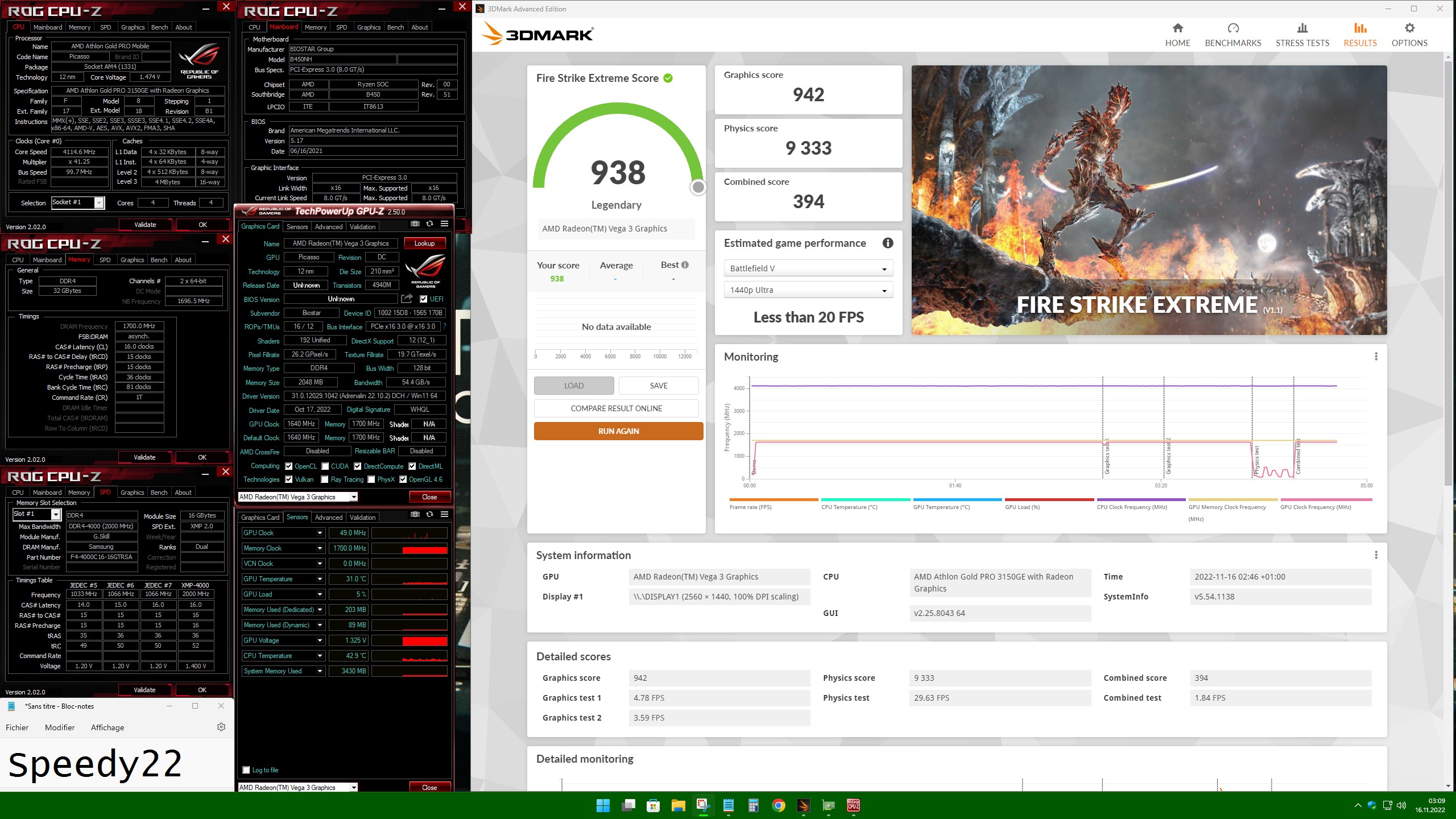Toggle OpenCL checkbox

click(x=289, y=466)
